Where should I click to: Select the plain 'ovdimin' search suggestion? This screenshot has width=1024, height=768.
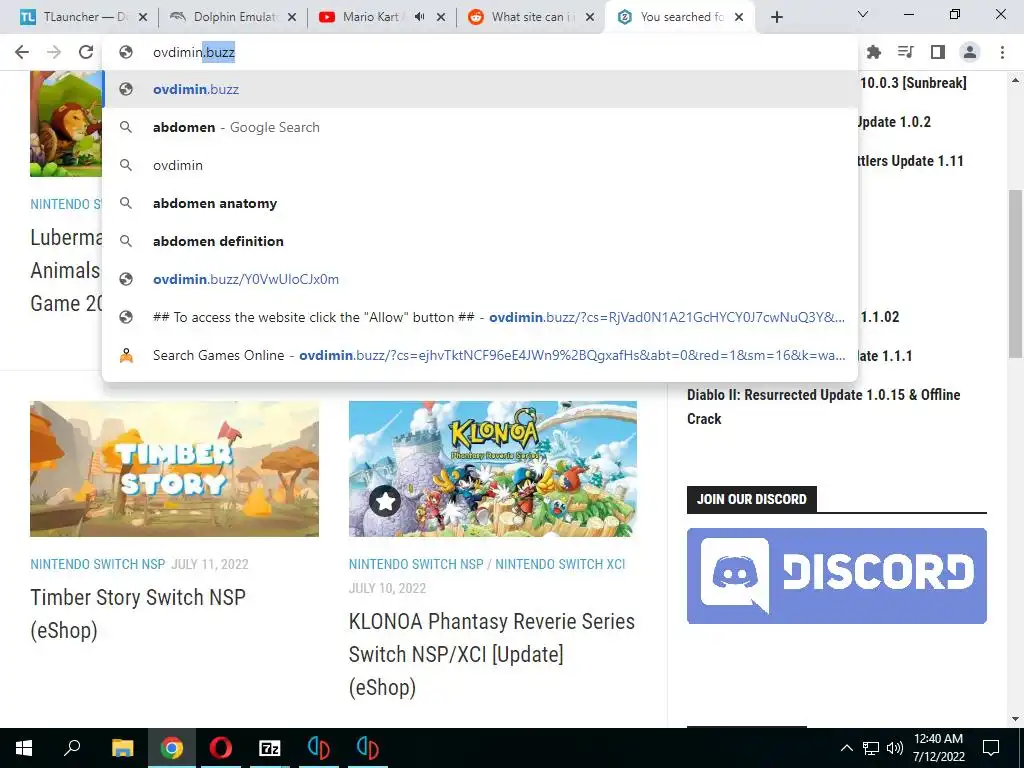480,165
